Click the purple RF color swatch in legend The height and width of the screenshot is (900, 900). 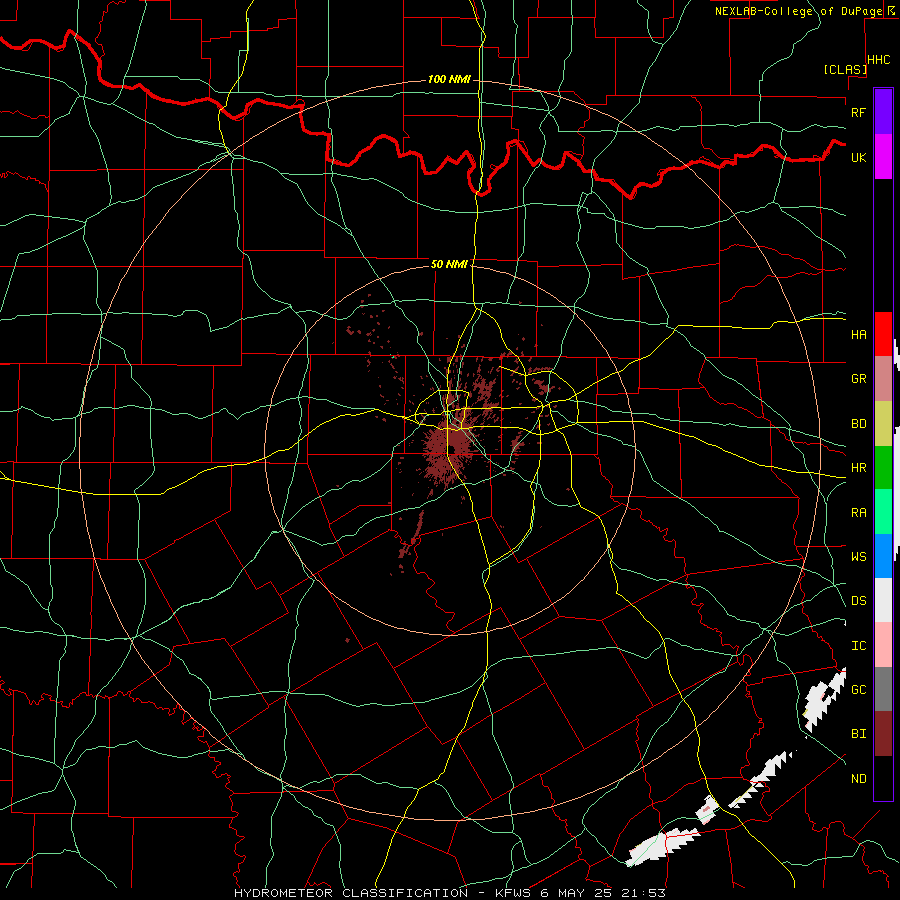[883, 112]
